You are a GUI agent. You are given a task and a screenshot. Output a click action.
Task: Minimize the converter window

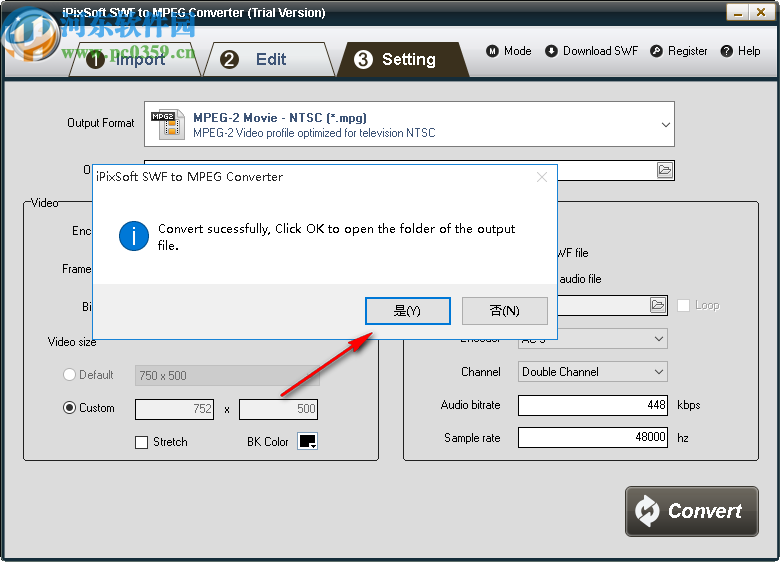[738, 13]
